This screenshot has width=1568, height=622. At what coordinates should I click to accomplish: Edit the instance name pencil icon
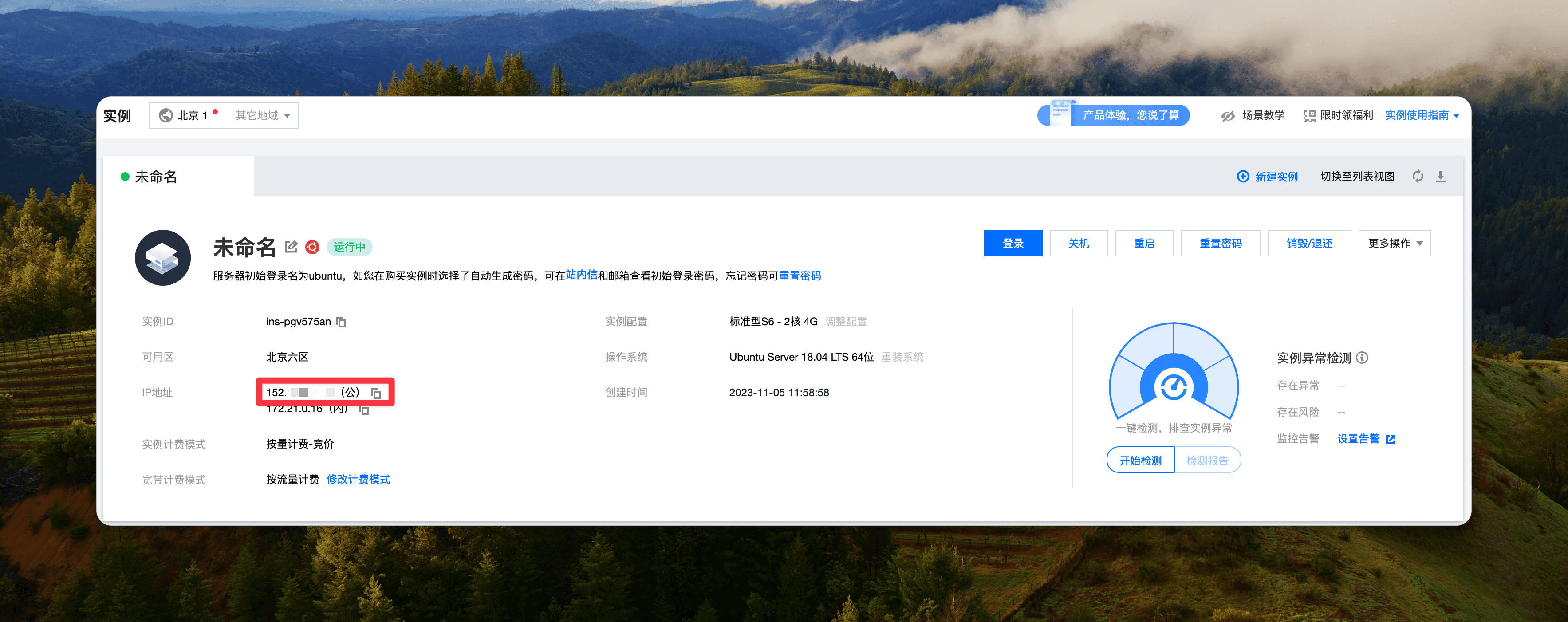point(291,247)
